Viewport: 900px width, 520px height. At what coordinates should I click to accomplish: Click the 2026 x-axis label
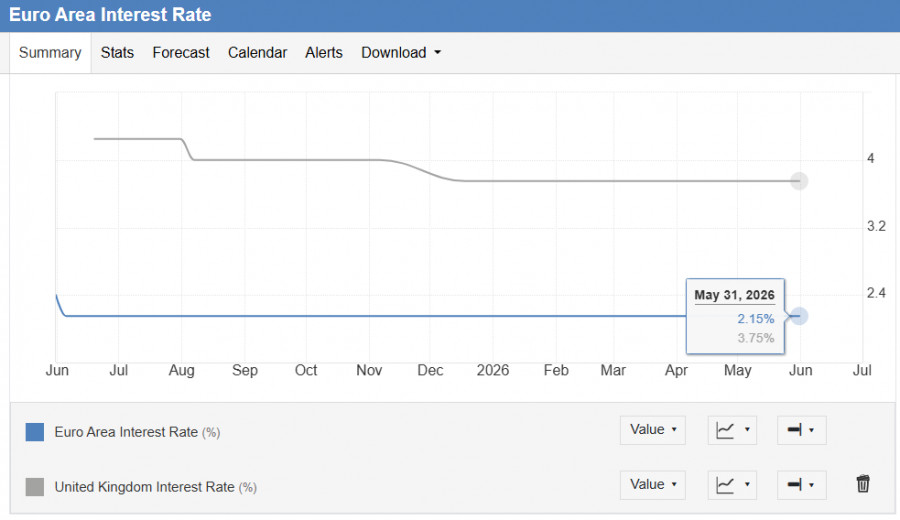[492, 370]
